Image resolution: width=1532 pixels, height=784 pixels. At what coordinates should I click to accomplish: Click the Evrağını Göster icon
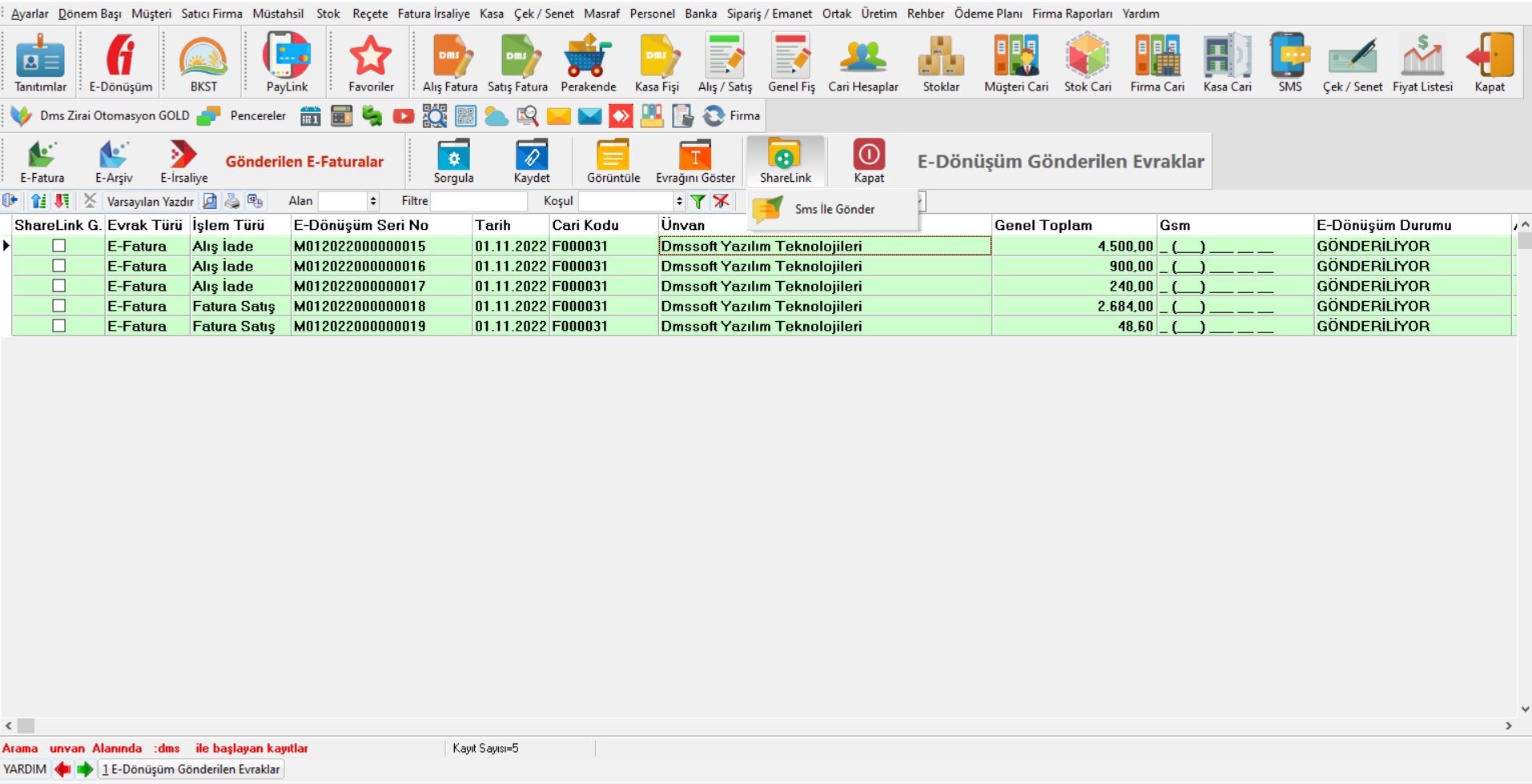pos(694,160)
